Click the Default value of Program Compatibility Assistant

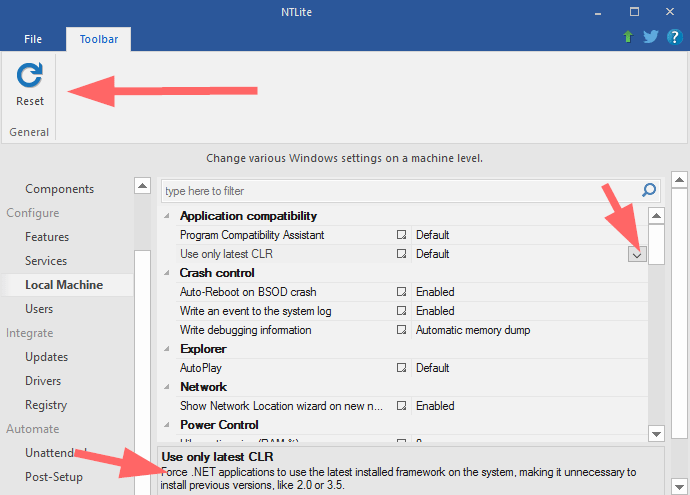(x=433, y=235)
